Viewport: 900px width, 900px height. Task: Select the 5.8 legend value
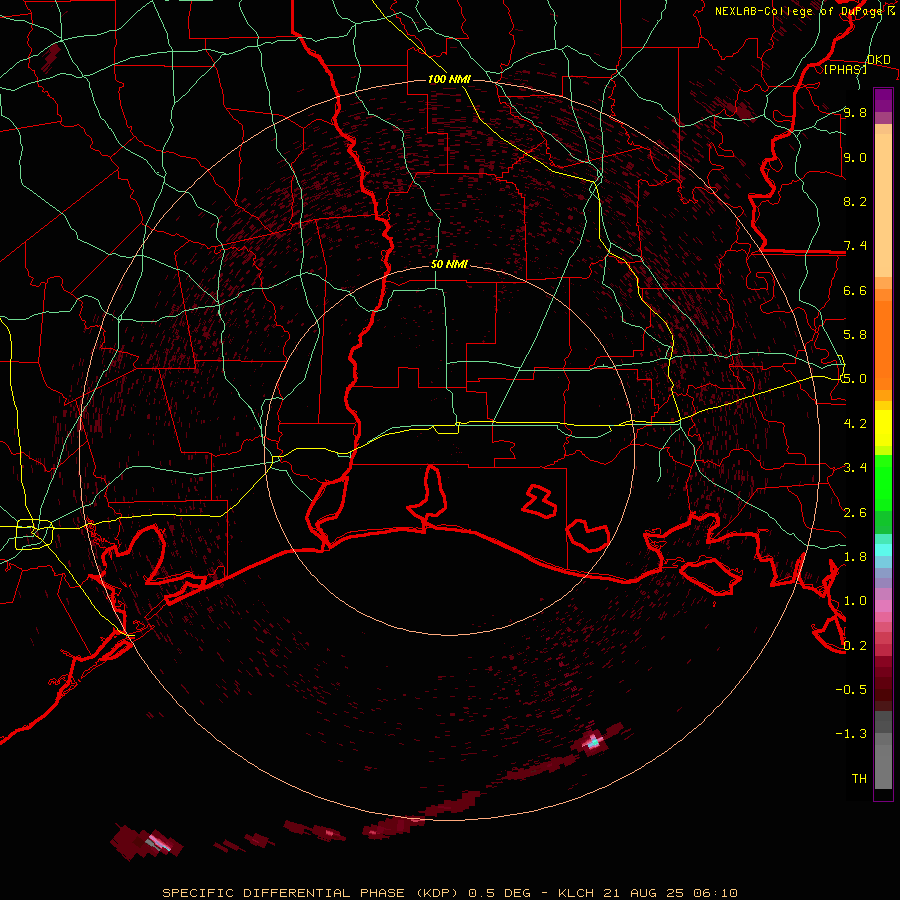855,335
